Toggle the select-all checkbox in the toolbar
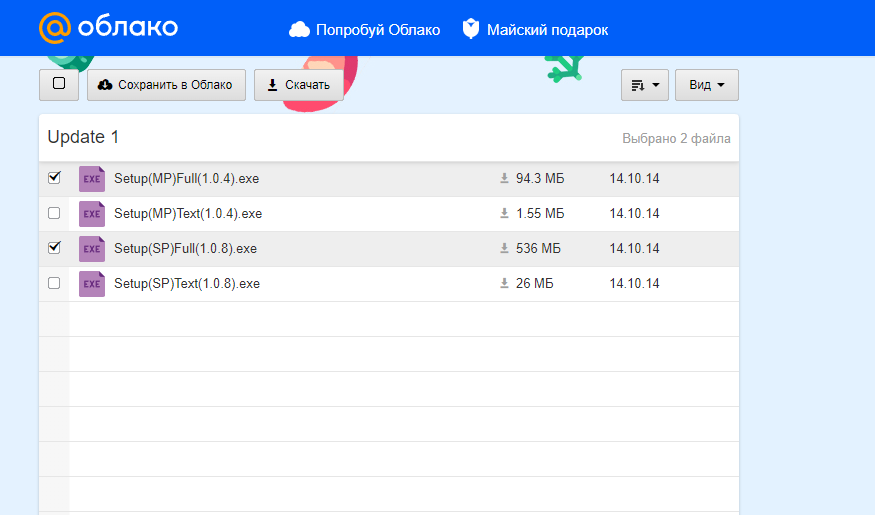This screenshot has width=875, height=515. [x=59, y=84]
